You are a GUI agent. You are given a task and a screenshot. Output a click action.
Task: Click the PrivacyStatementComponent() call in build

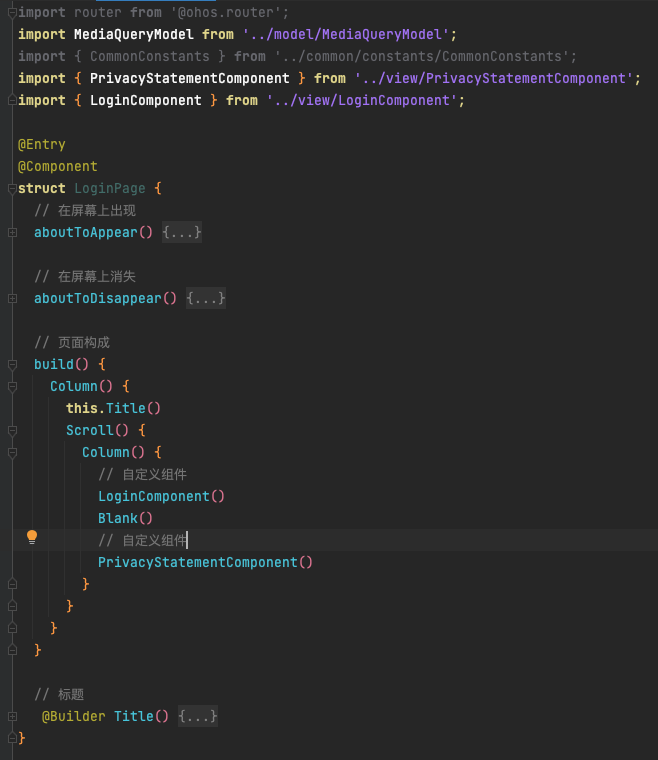click(x=205, y=562)
